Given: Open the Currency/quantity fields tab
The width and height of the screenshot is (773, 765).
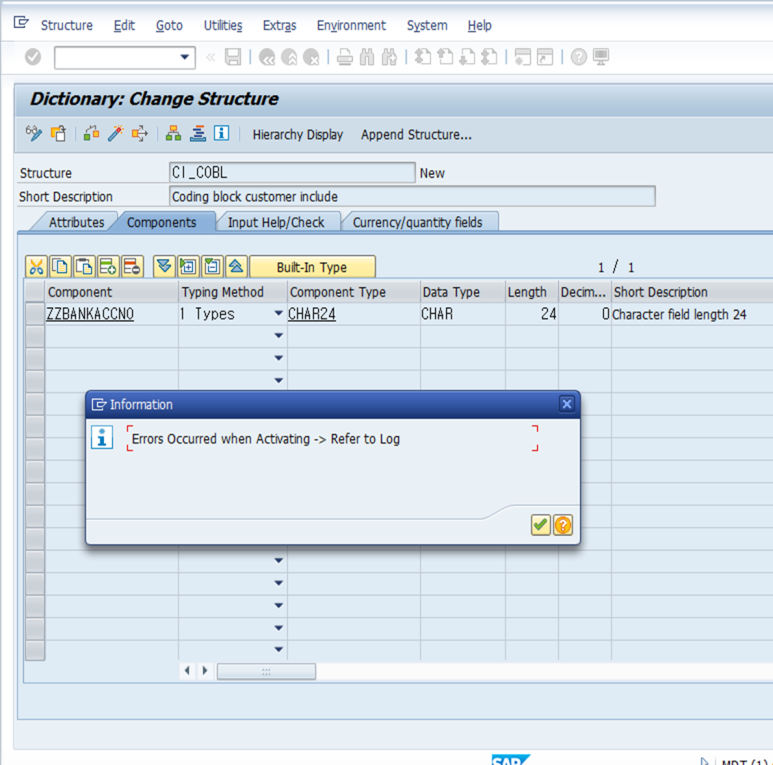Looking at the screenshot, I should (x=417, y=222).
